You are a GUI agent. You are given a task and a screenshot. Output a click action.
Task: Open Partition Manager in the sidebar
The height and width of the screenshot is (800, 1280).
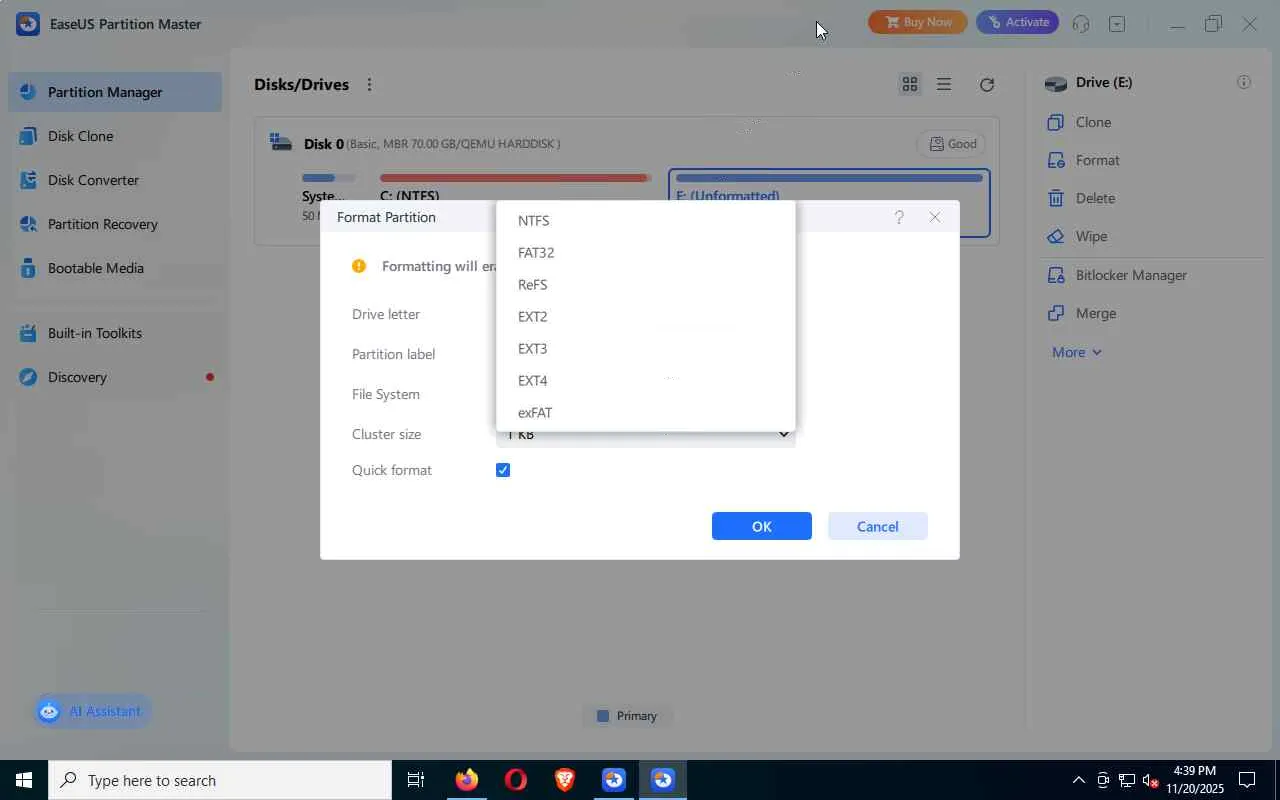116,92
